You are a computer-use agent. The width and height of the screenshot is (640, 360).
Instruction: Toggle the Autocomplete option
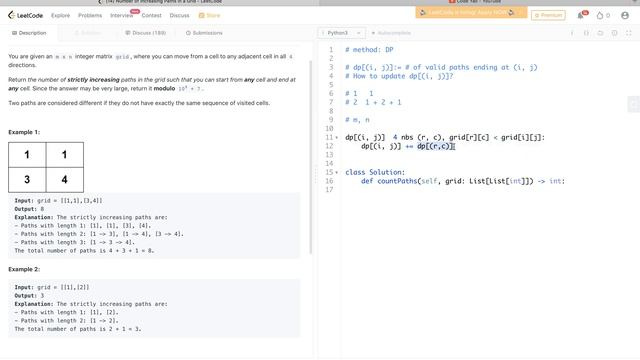tap(391, 33)
